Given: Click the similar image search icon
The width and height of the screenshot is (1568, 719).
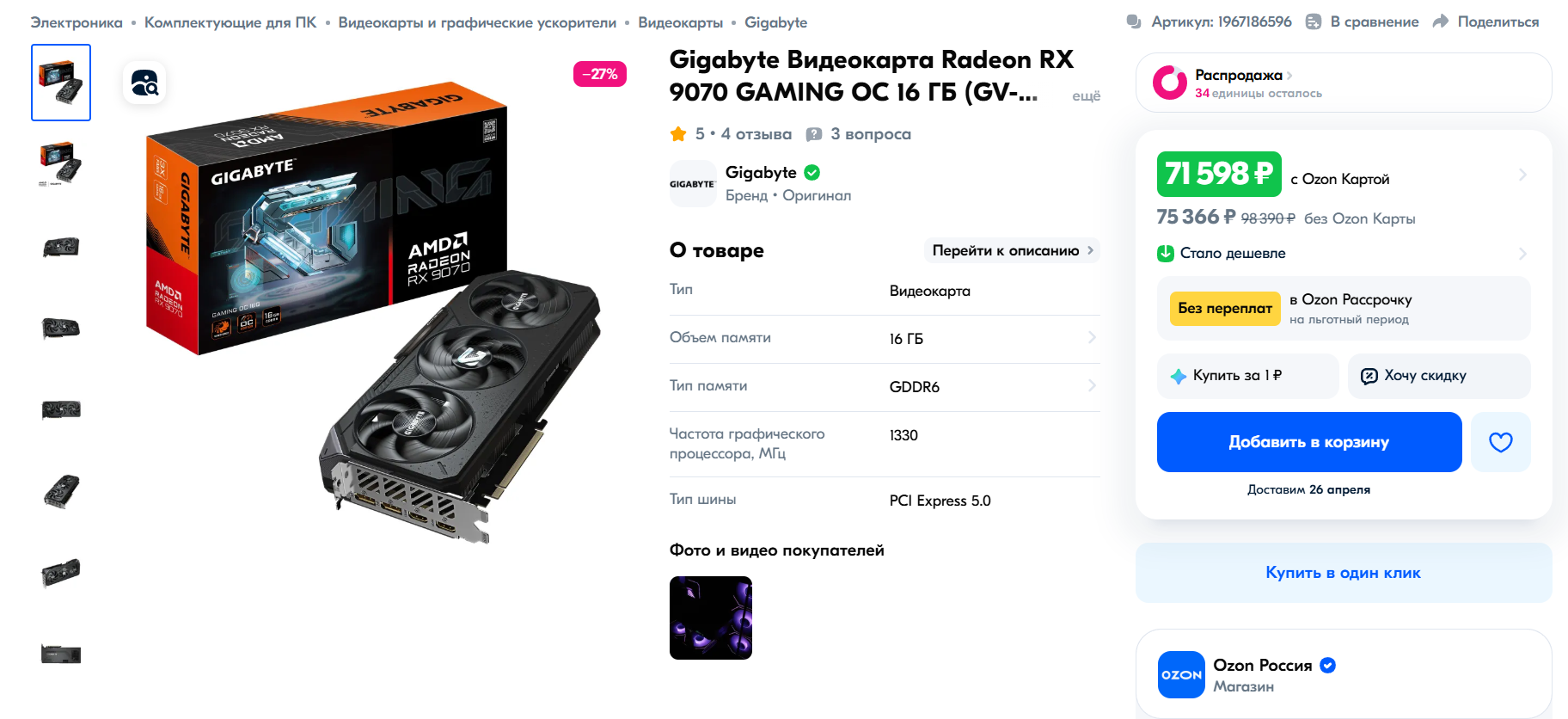Looking at the screenshot, I should click(x=144, y=83).
